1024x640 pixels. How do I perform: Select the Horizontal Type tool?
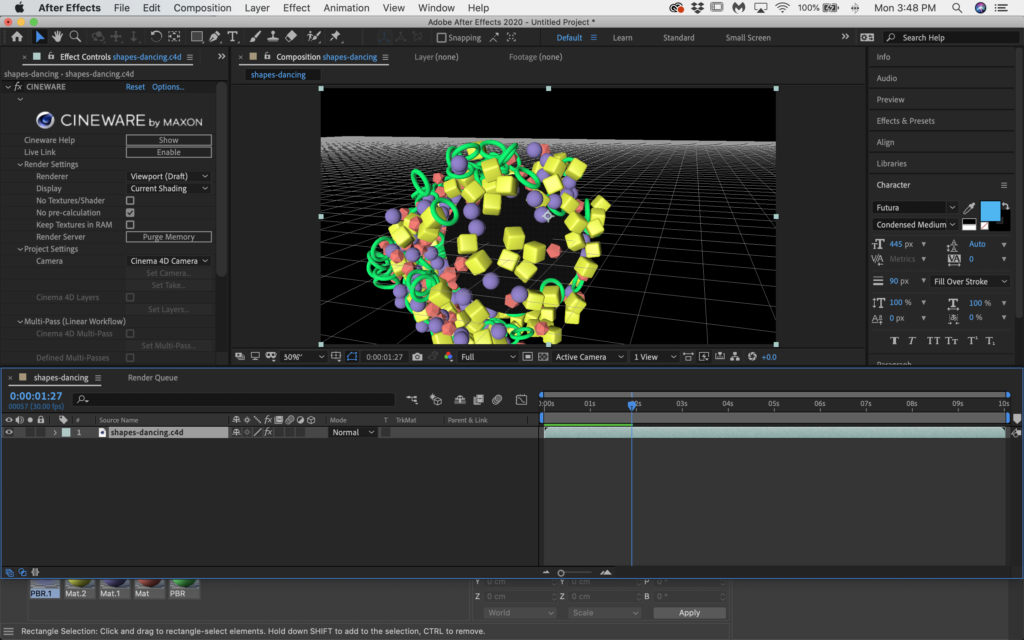tap(233, 37)
